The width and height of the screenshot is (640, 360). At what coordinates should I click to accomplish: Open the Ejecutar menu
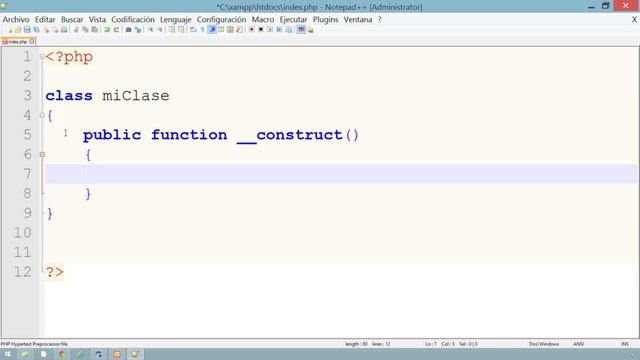[293, 20]
